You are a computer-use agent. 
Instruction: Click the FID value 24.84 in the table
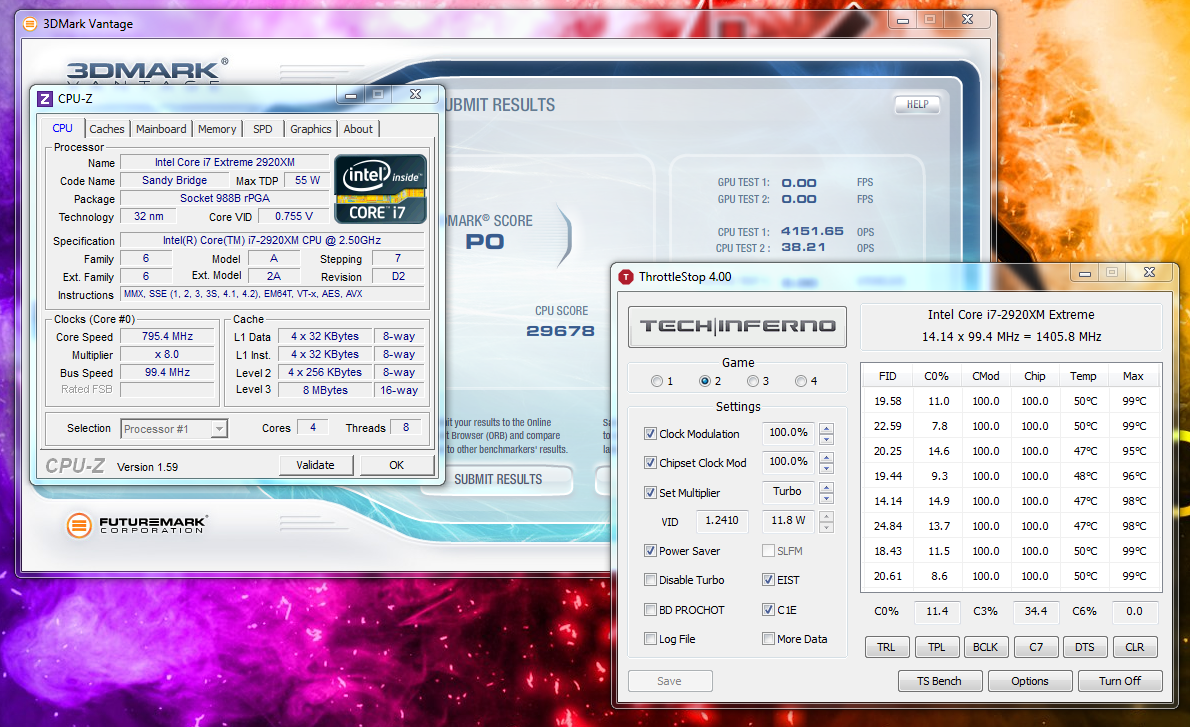887,526
